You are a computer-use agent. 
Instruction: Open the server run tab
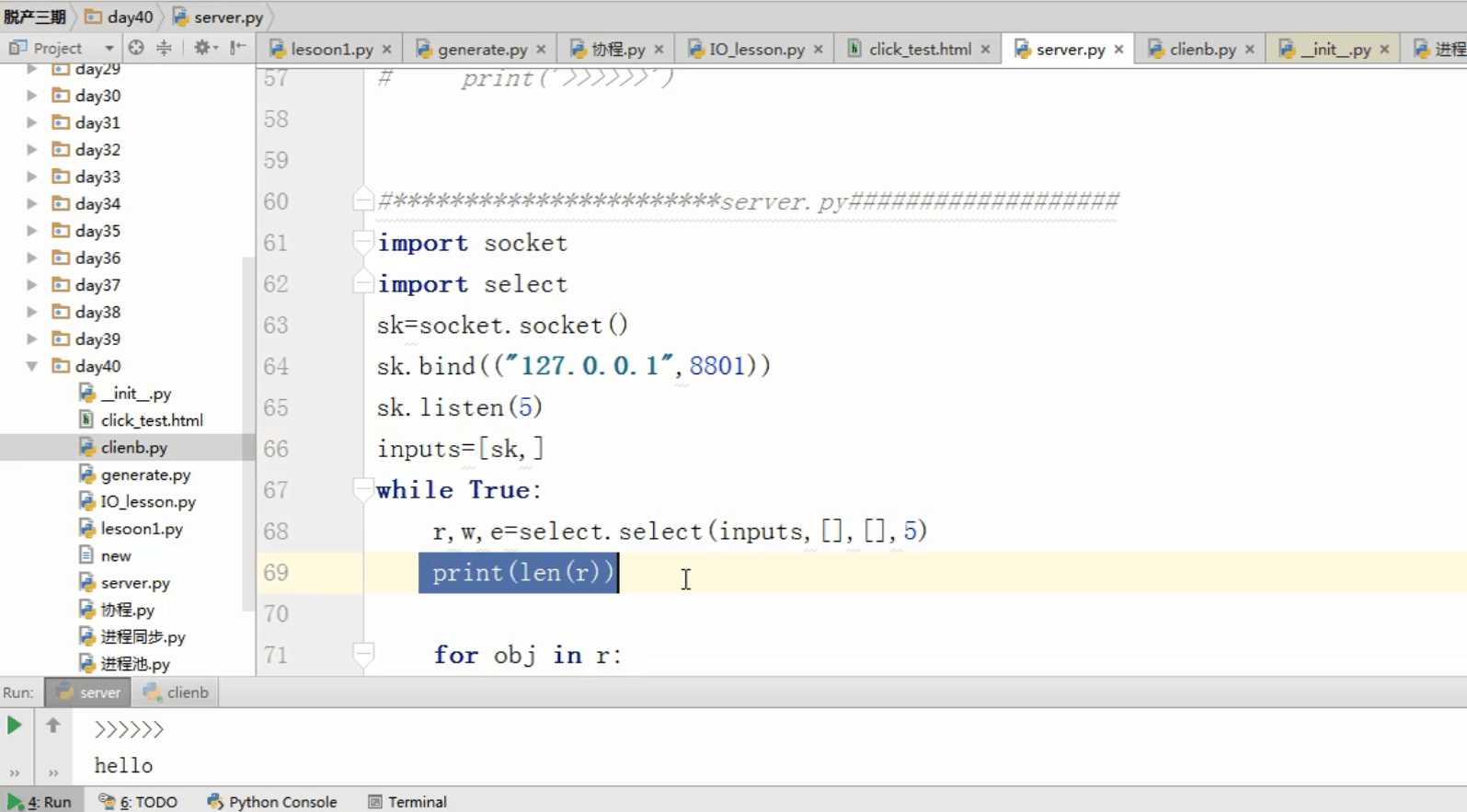[x=88, y=692]
